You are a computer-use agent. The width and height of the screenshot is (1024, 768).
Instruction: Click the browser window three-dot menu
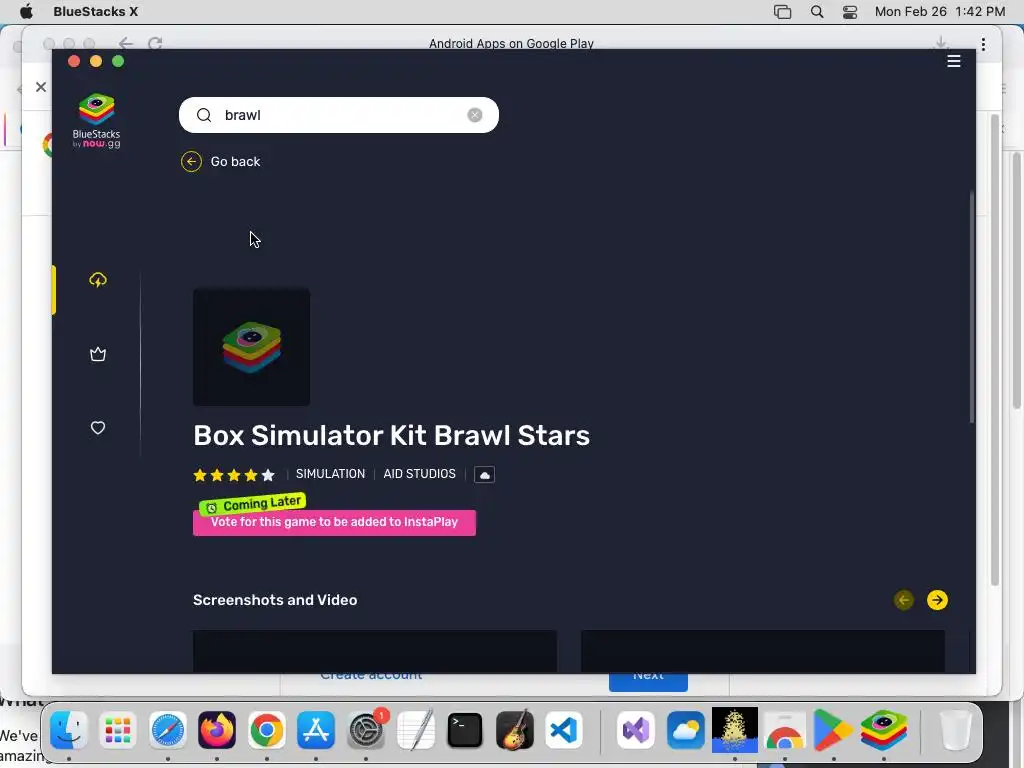coord(984,44)
